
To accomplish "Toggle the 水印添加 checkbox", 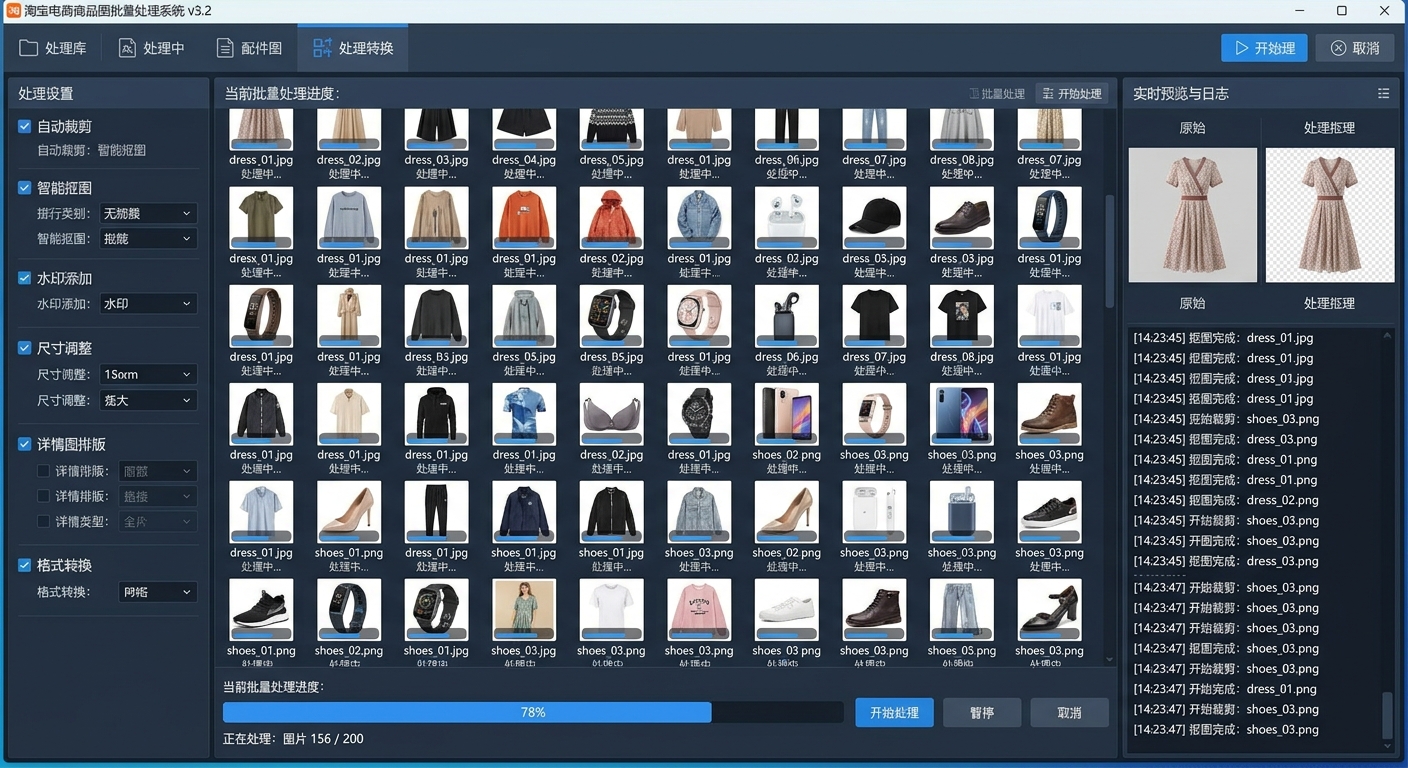I will [25, 278].
